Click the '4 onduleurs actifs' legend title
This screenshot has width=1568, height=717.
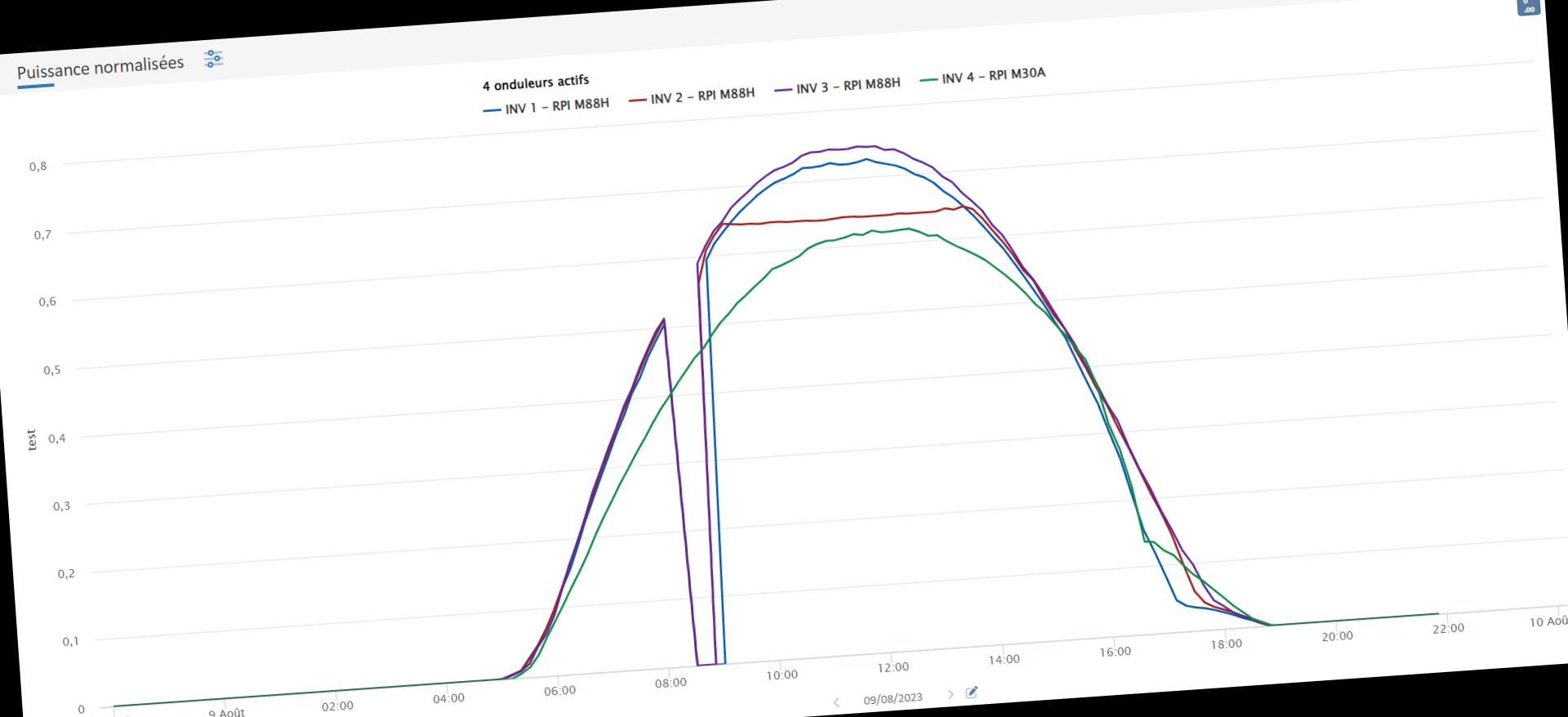pos(536,83)
